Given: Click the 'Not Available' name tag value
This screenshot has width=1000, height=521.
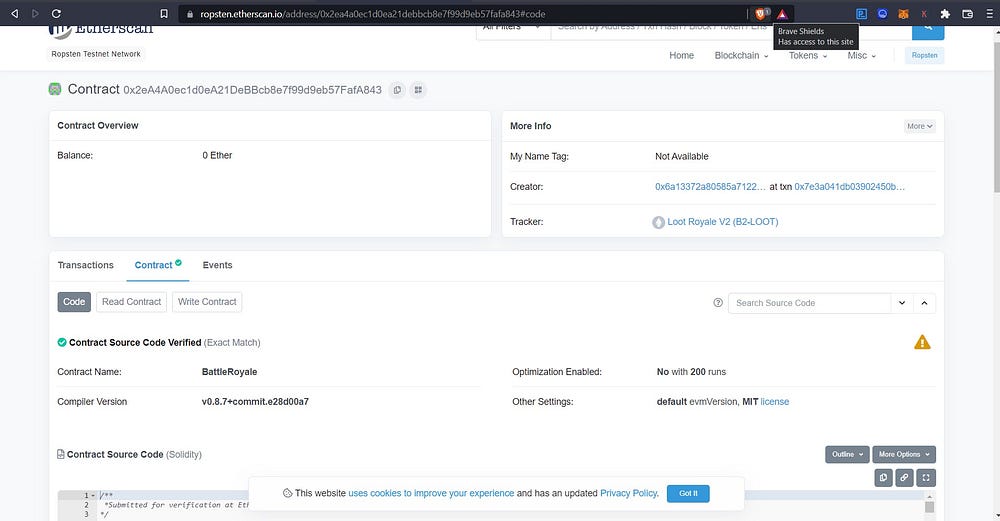Looking at the screenshot, I should [682, 156].
